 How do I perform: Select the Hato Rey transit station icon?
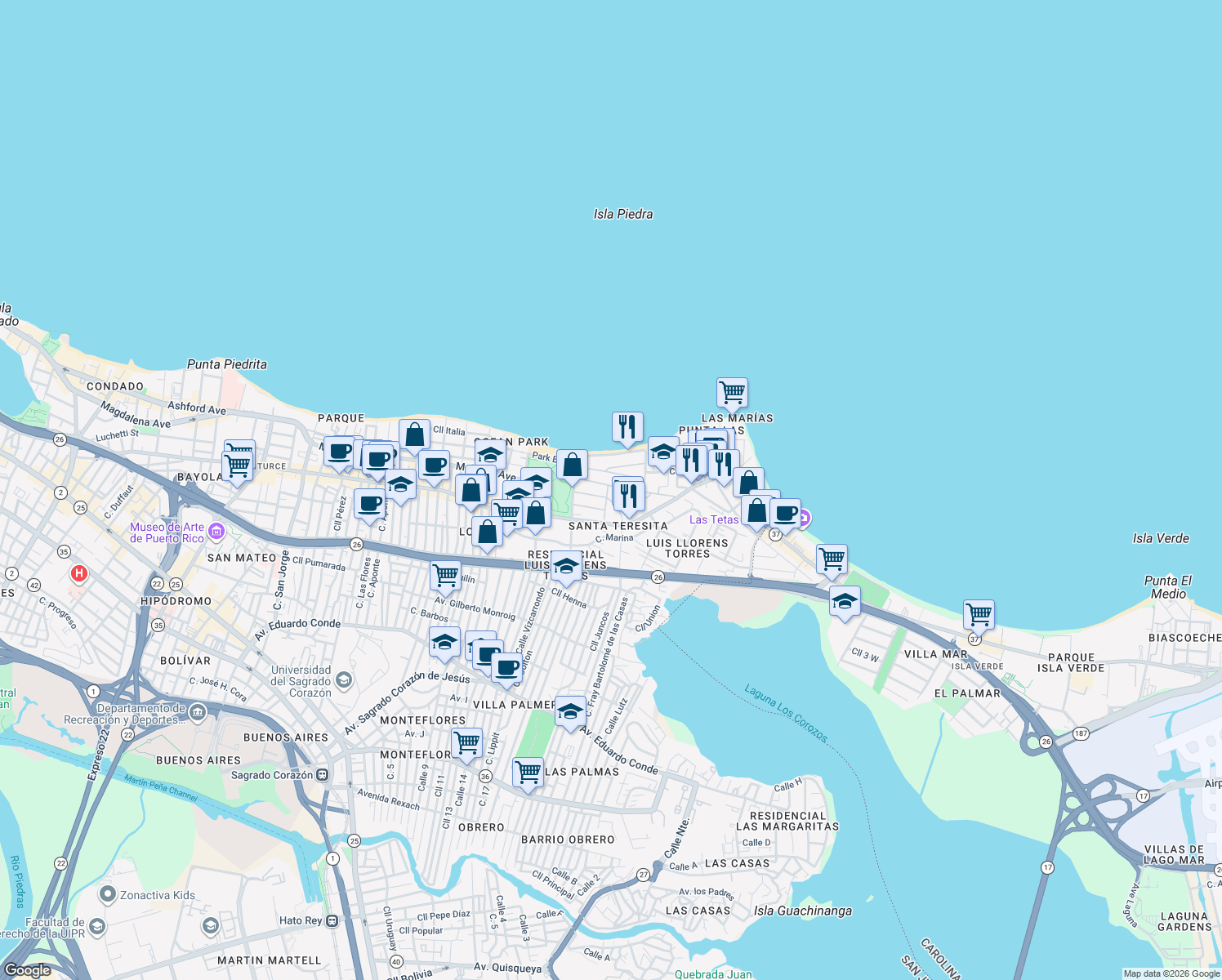(x=332, y=920)
